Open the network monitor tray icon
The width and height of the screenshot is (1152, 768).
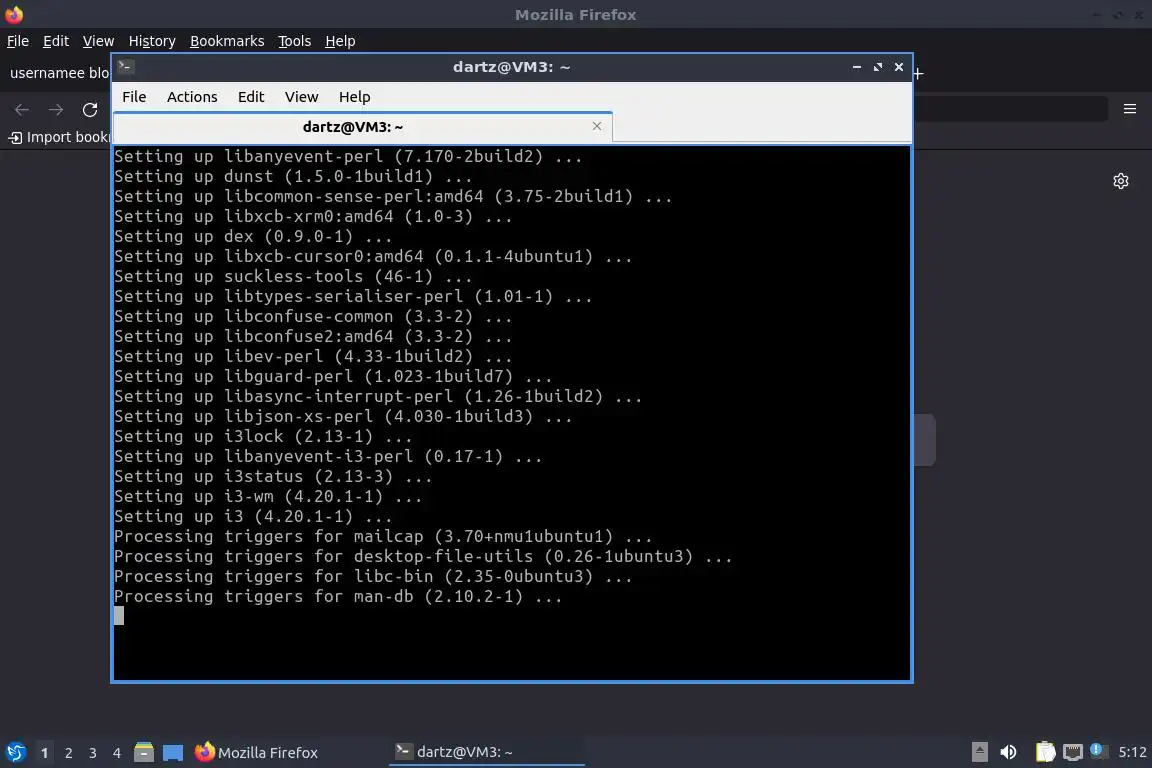pyautogui.click(x=1073, y=752)
